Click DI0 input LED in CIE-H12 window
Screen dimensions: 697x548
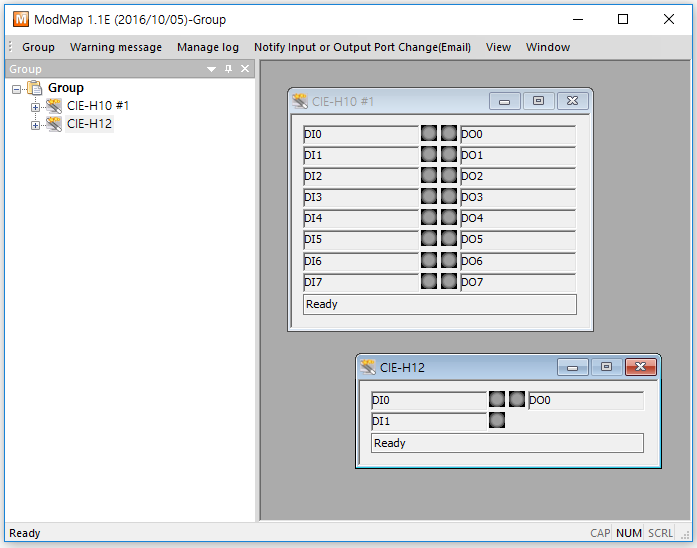tap(497, 399)
